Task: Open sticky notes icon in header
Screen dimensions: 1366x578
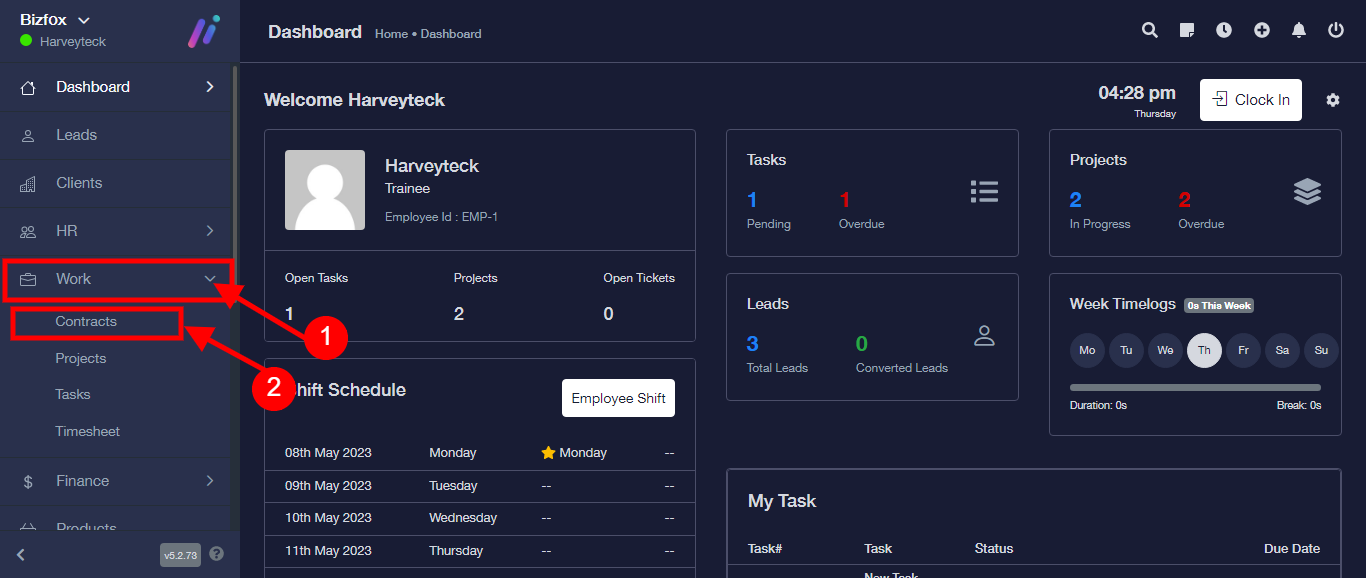Action: coord(1187,30)
